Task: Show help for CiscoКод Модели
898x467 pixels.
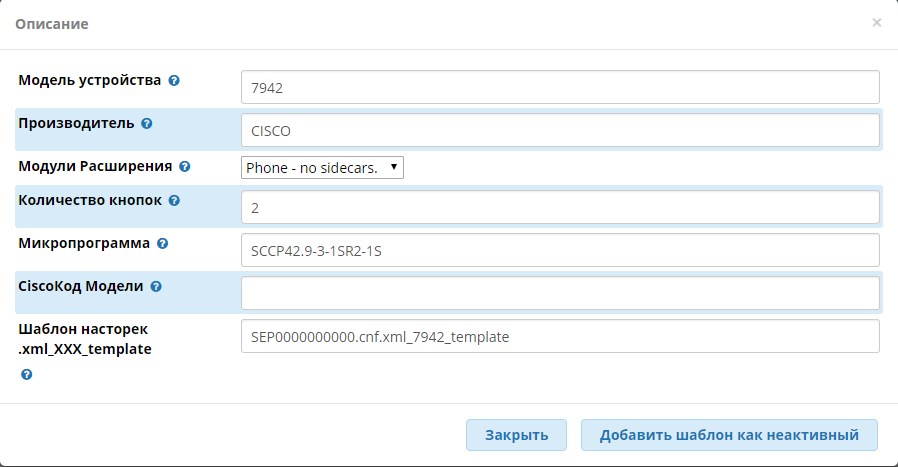Action: click(156, 287)
